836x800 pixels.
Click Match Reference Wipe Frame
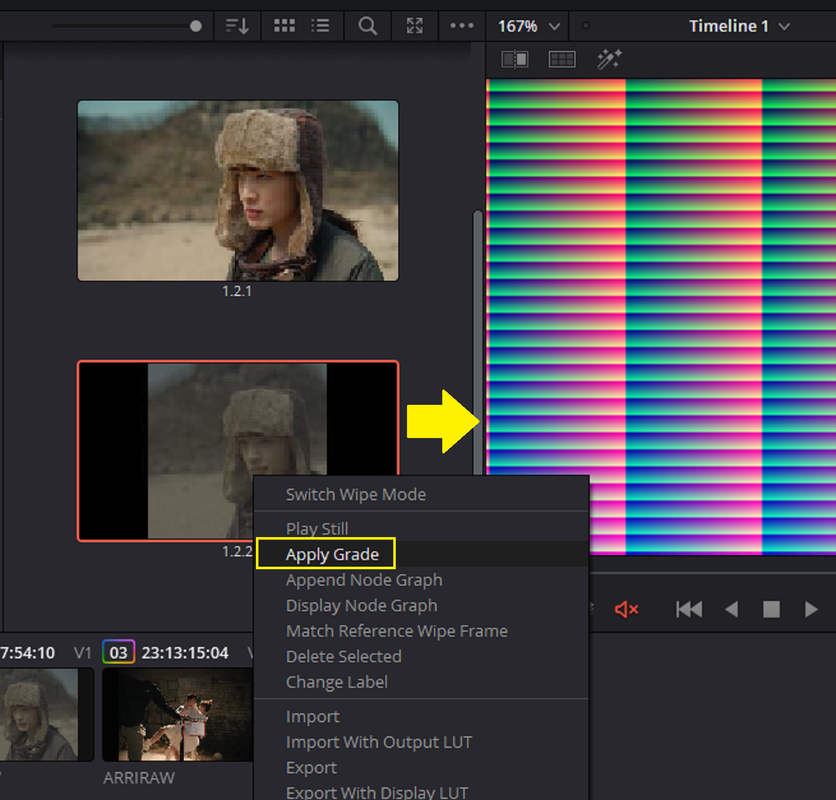tap(397, 631)
